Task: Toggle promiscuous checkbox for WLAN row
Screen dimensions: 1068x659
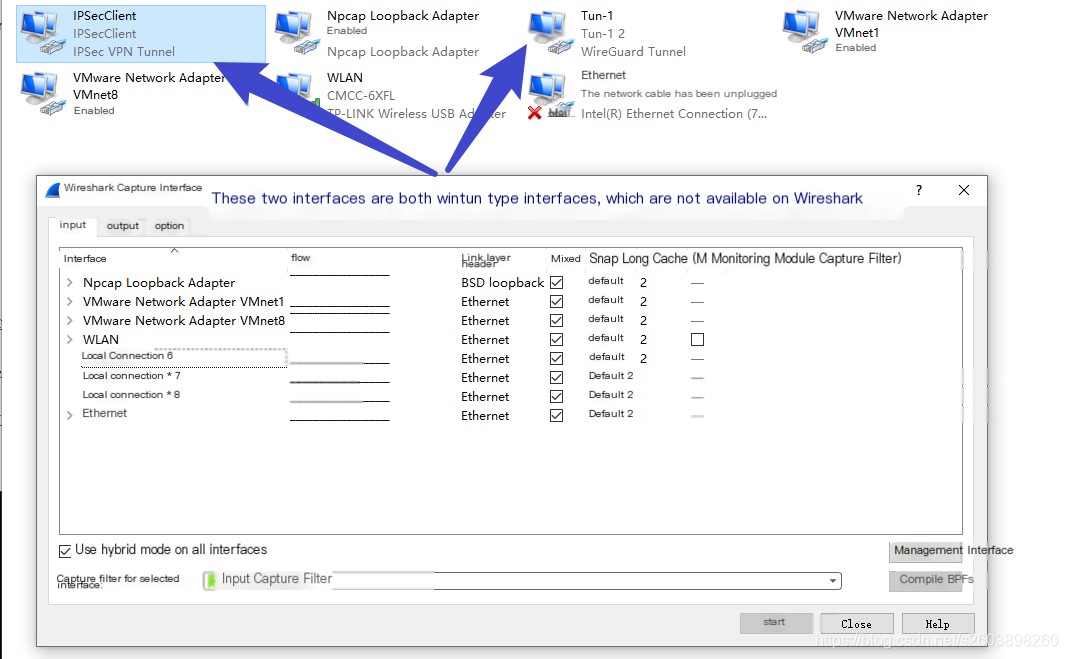Action: click(x=556, y=340)
